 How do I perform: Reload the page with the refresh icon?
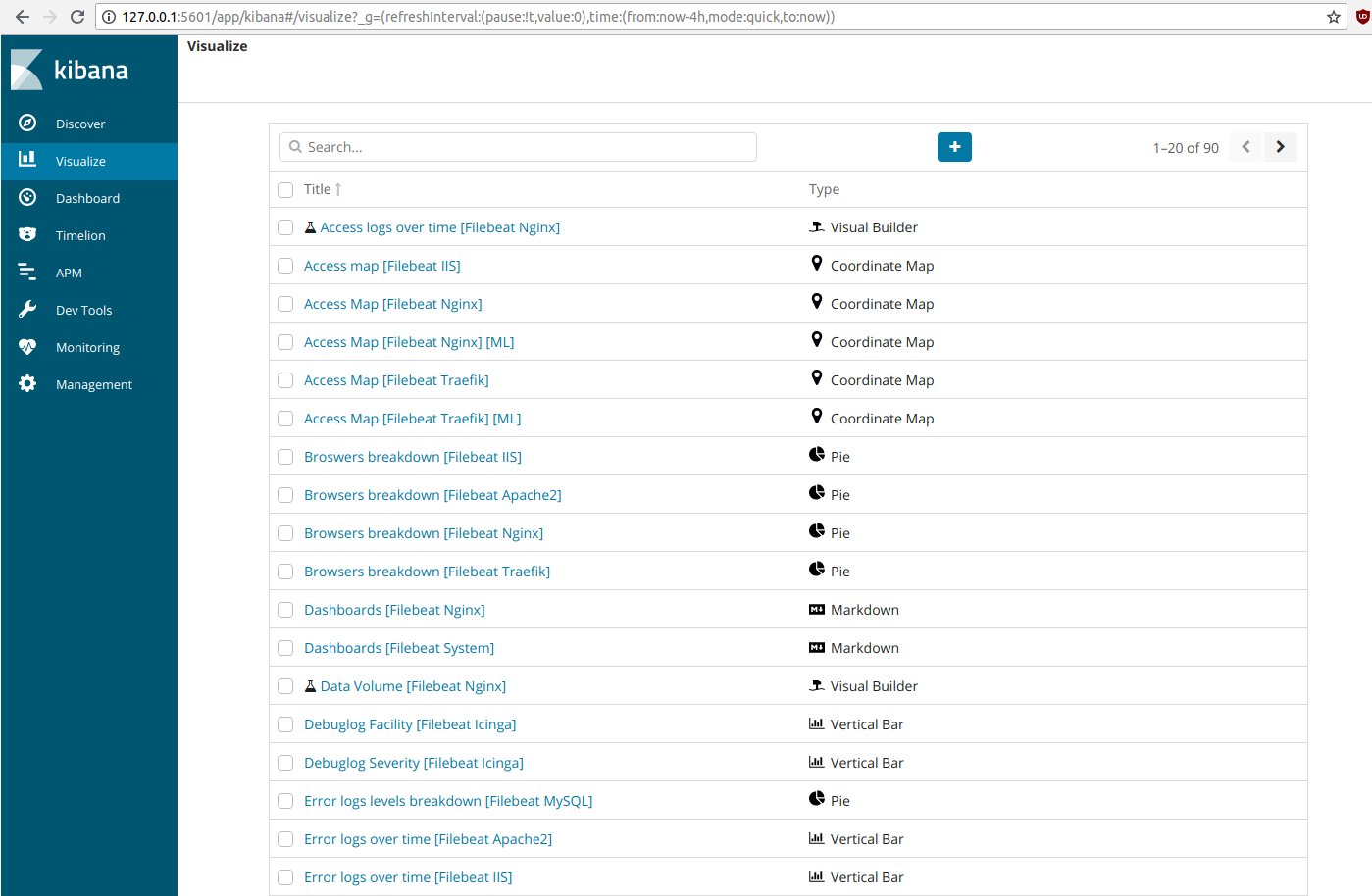pos(77,17)
